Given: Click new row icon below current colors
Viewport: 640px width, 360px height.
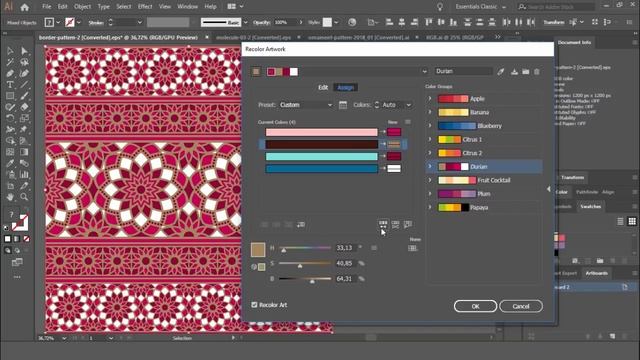Looking at the screenshot, I should (301, 224).
